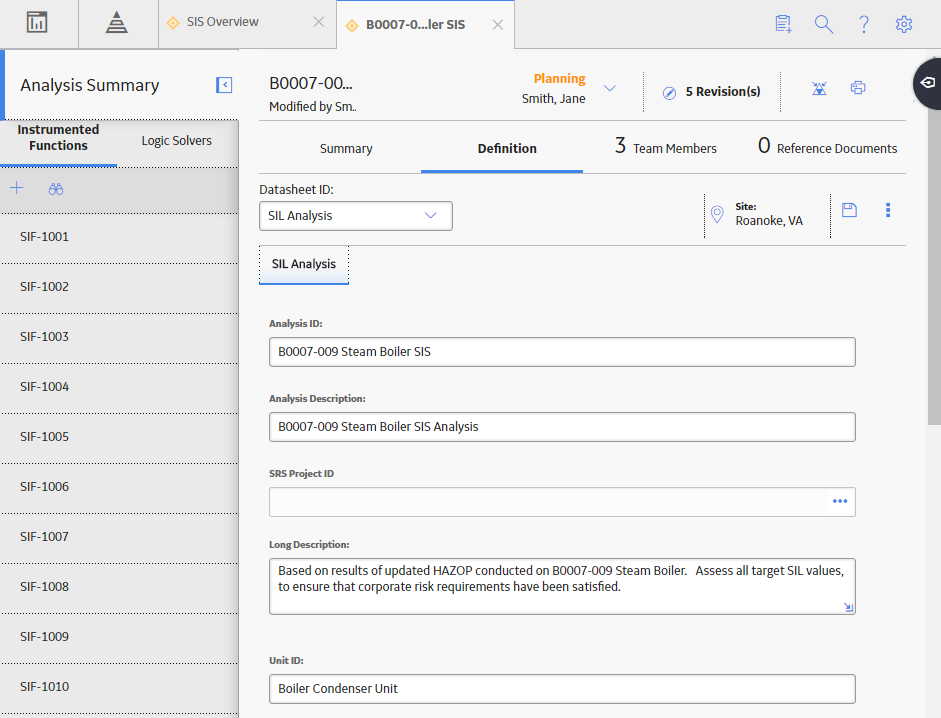This screenshot has height=718, width=941.
Task: Expand the Planning state dropdown chevron
Action: click(610, 88)
